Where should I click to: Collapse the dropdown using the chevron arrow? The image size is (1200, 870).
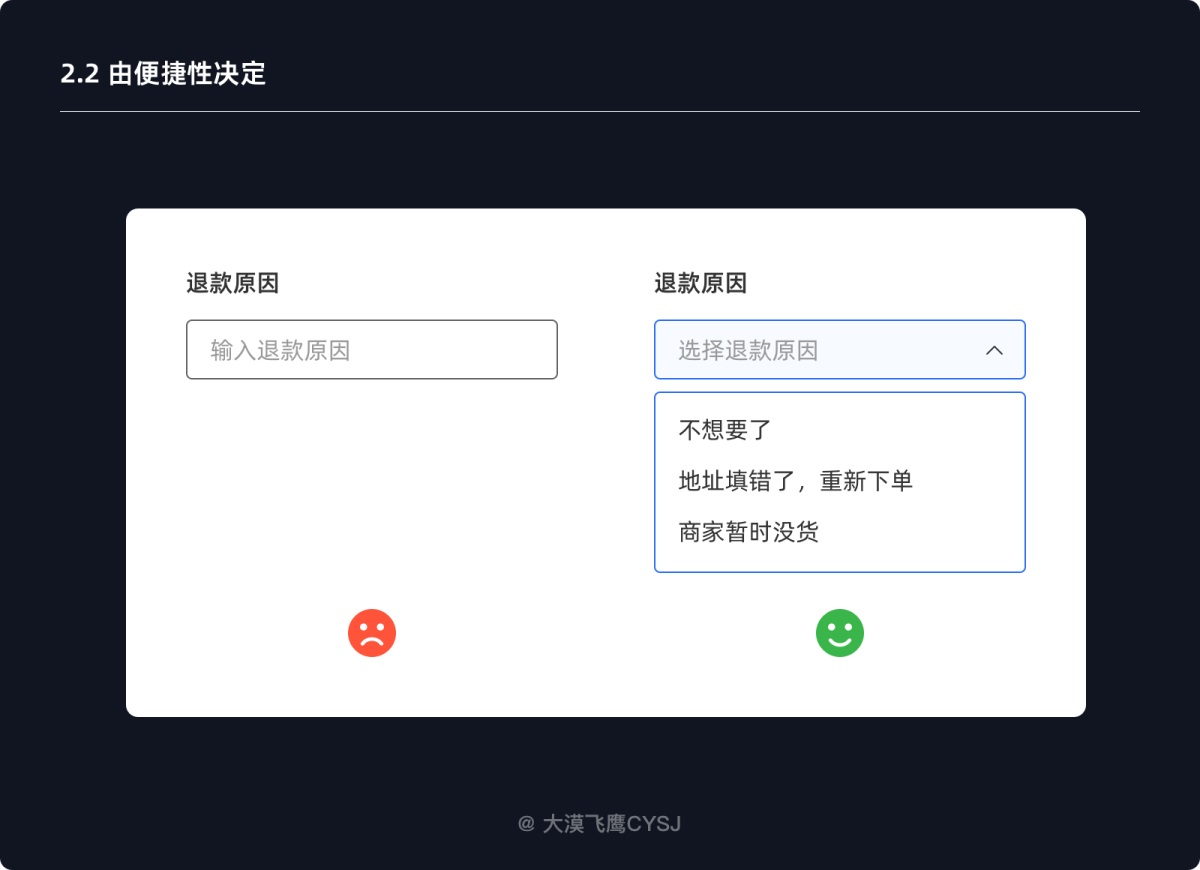click(994, 350)
